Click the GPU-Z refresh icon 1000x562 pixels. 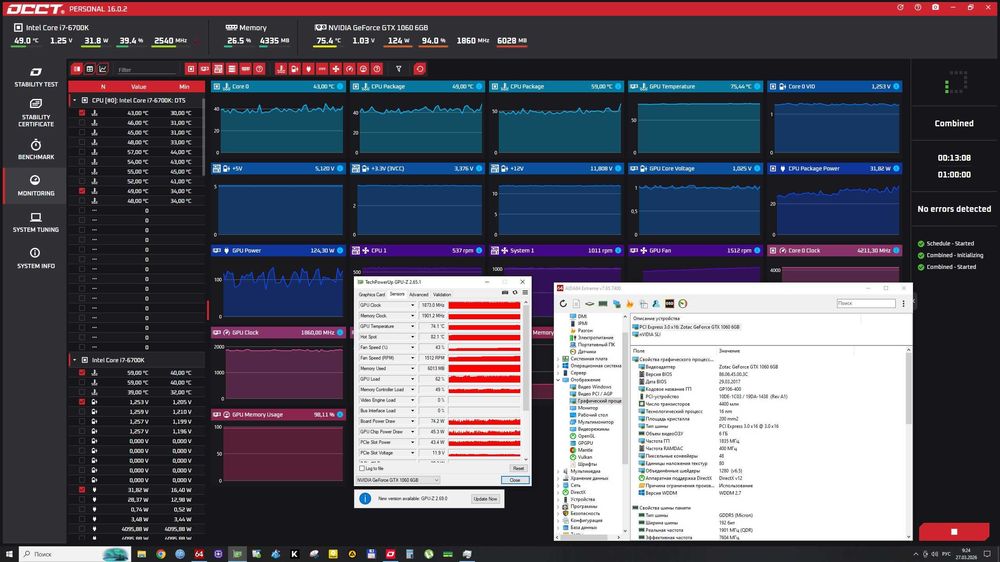[515, 293]
